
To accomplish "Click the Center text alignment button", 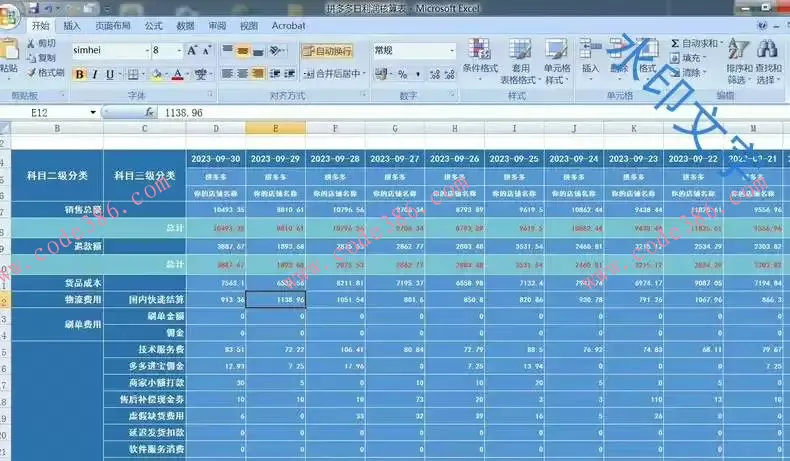I will [243, 74].
